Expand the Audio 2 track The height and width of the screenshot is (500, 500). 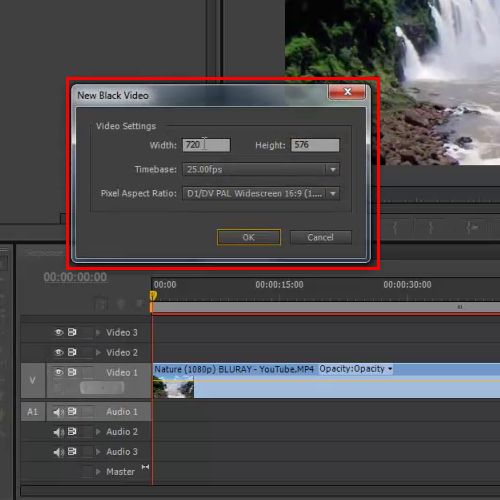(x=98, y=432)
